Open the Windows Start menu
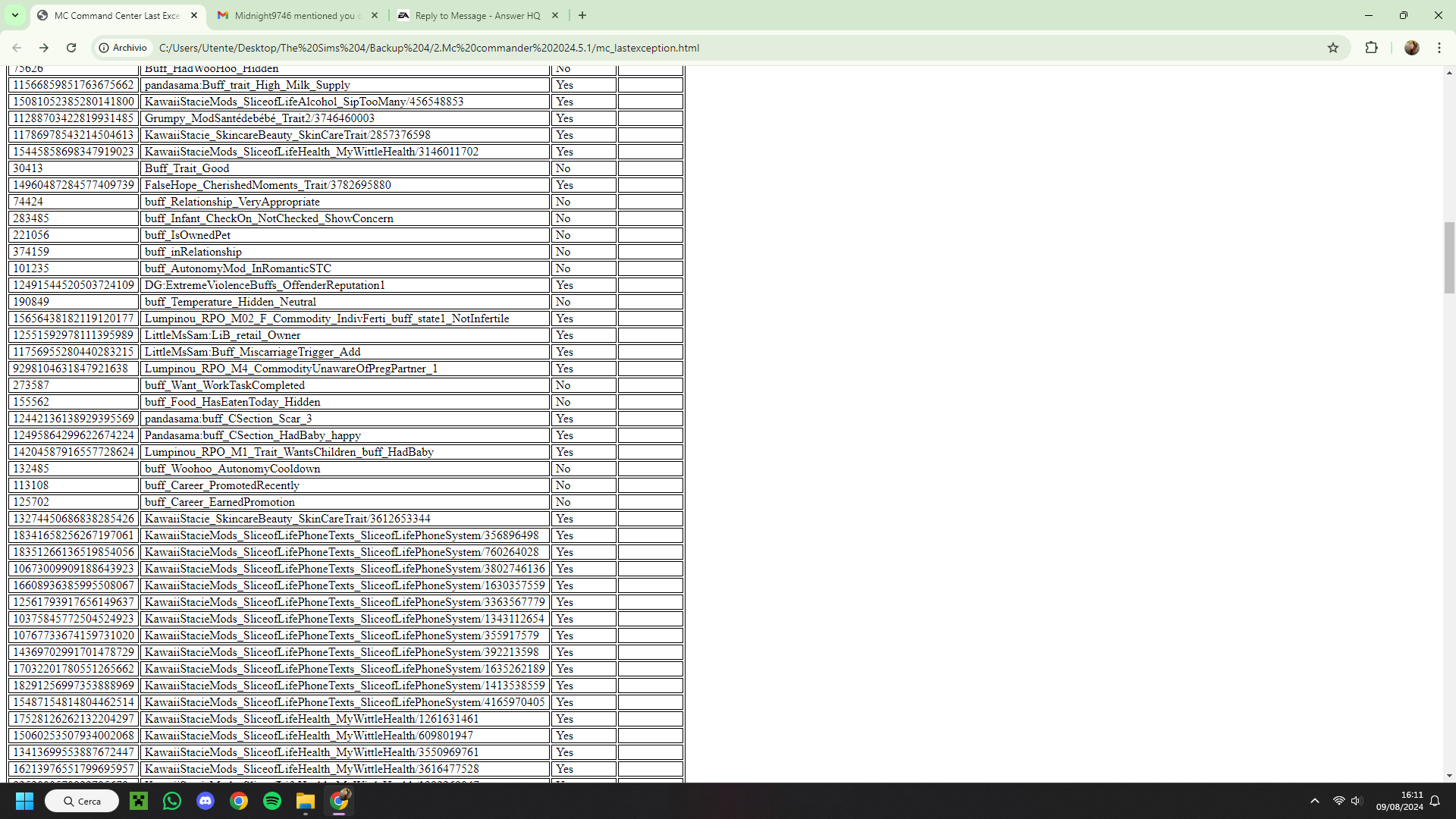The image size is (1456, 819). [x=24, y=801]
